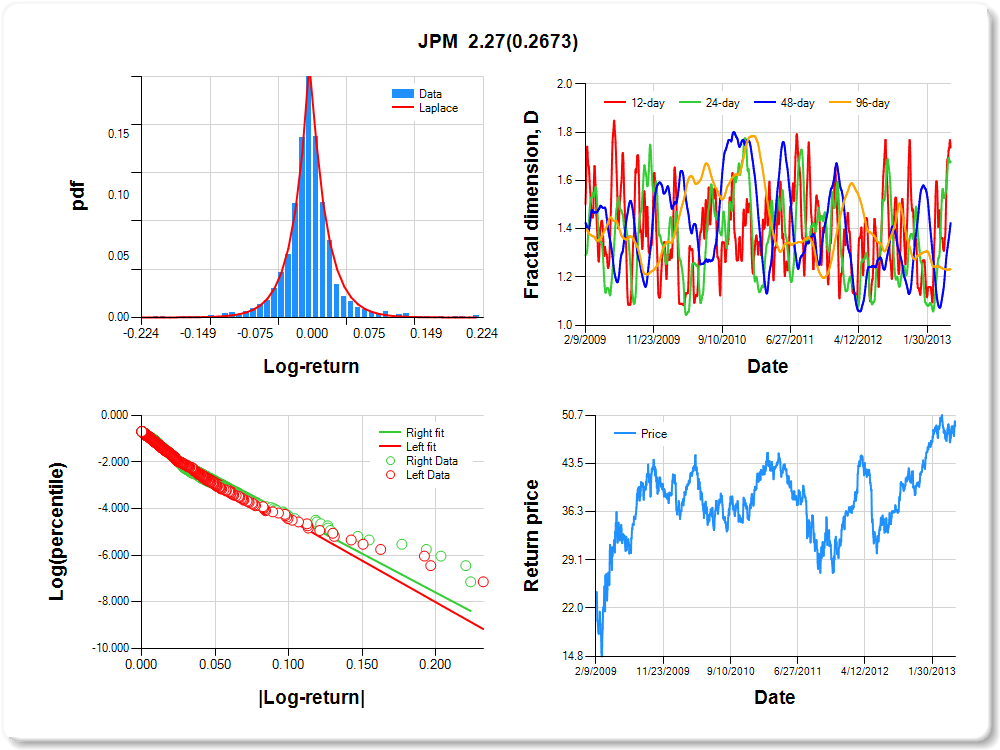Click 9/10/2010 date on price chart
Screen dimensions: 1000x750
click(x=730, y=671)
